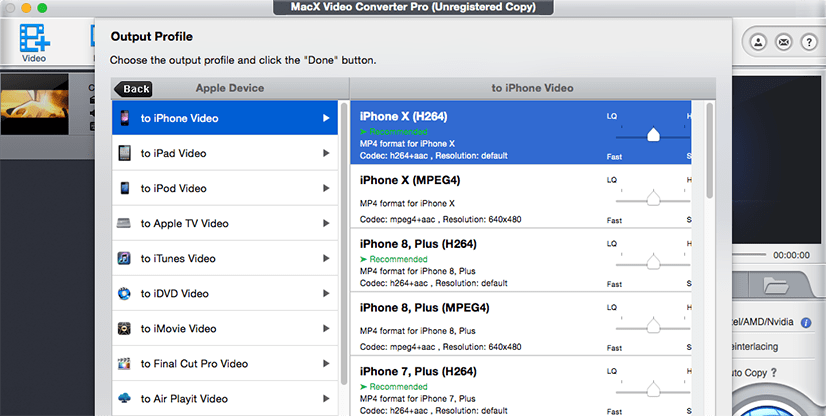Expand the to iPad Video arrow
The image size is (826, 416).
point(326,153)
